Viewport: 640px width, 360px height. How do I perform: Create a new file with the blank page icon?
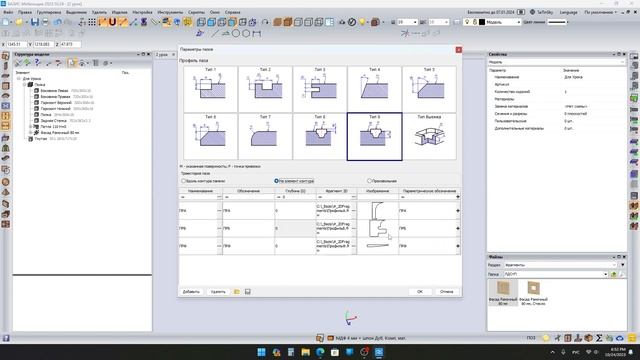6,22
